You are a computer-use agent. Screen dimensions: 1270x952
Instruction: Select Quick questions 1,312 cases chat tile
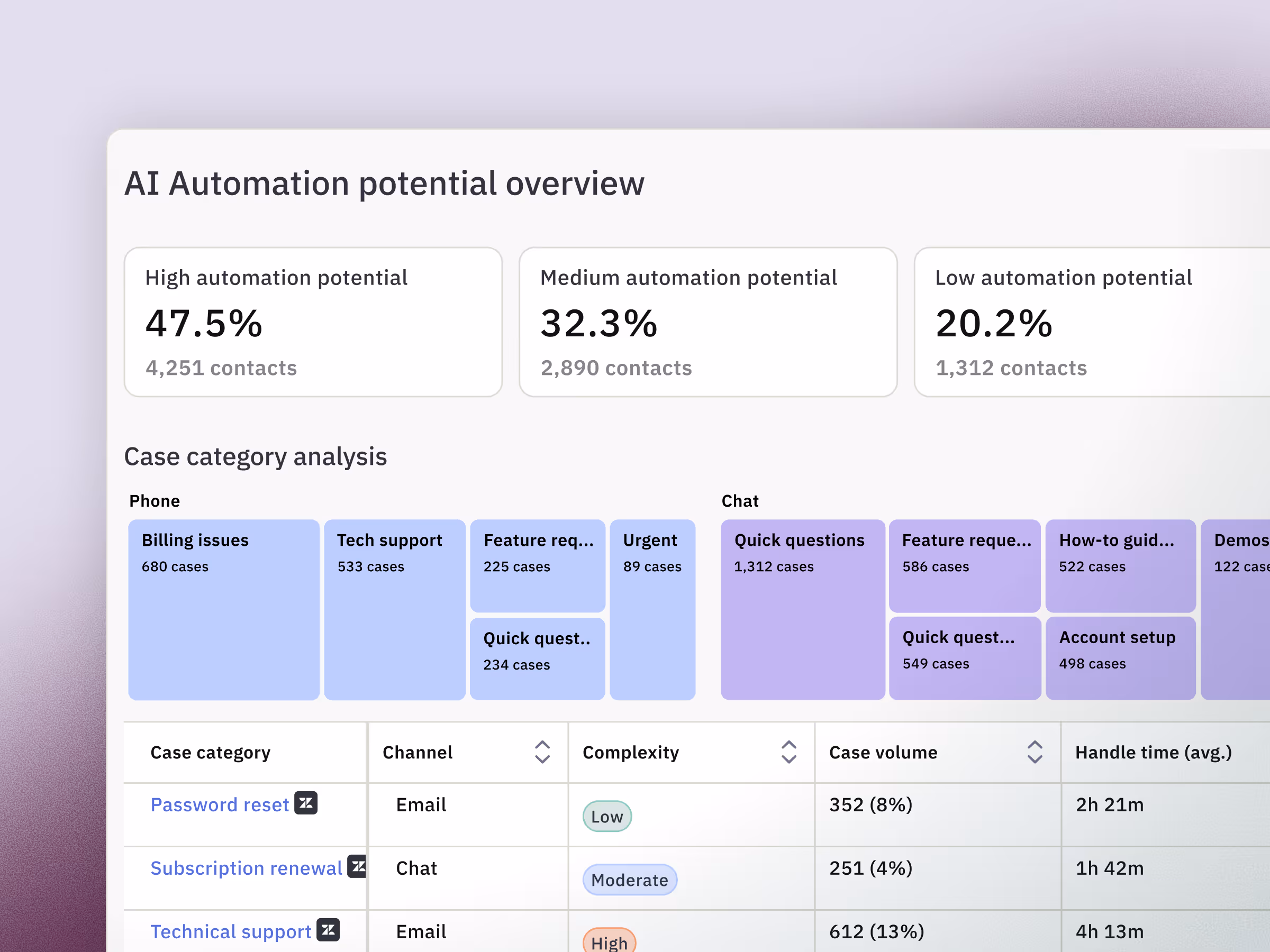click(802, 609)
